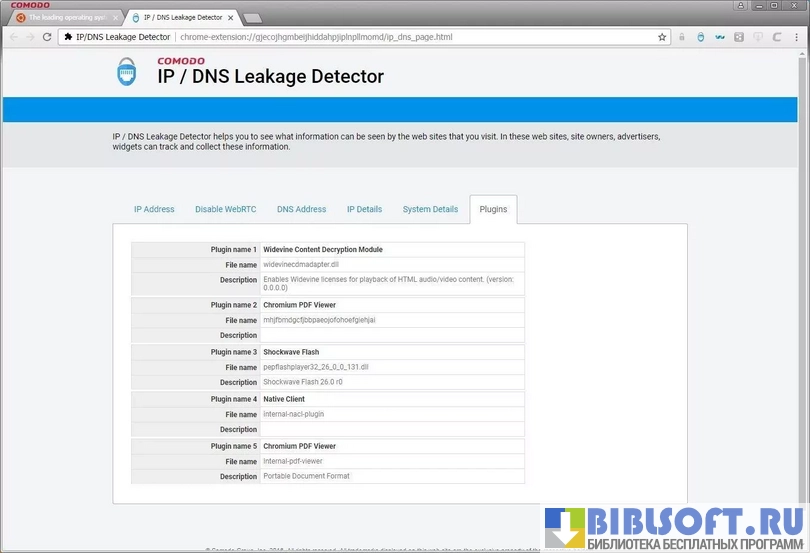
Task: Click the Comodo C icon in toolbar
Action: [x=776, y=37]
